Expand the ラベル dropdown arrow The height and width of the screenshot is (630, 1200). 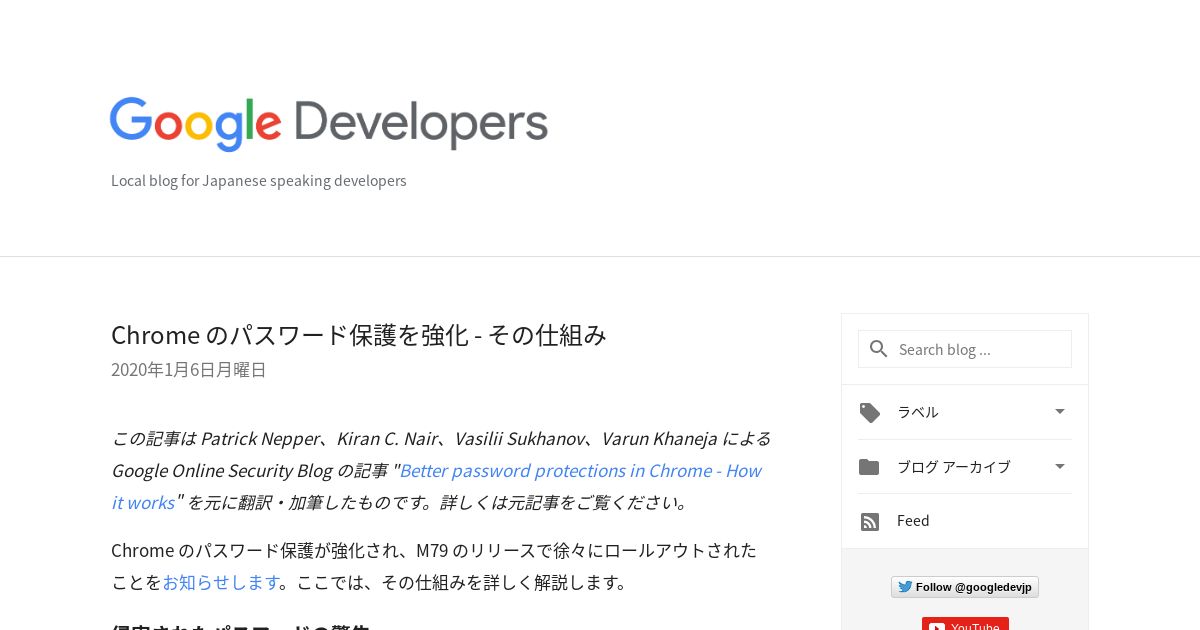click(x=1060, y=411)
